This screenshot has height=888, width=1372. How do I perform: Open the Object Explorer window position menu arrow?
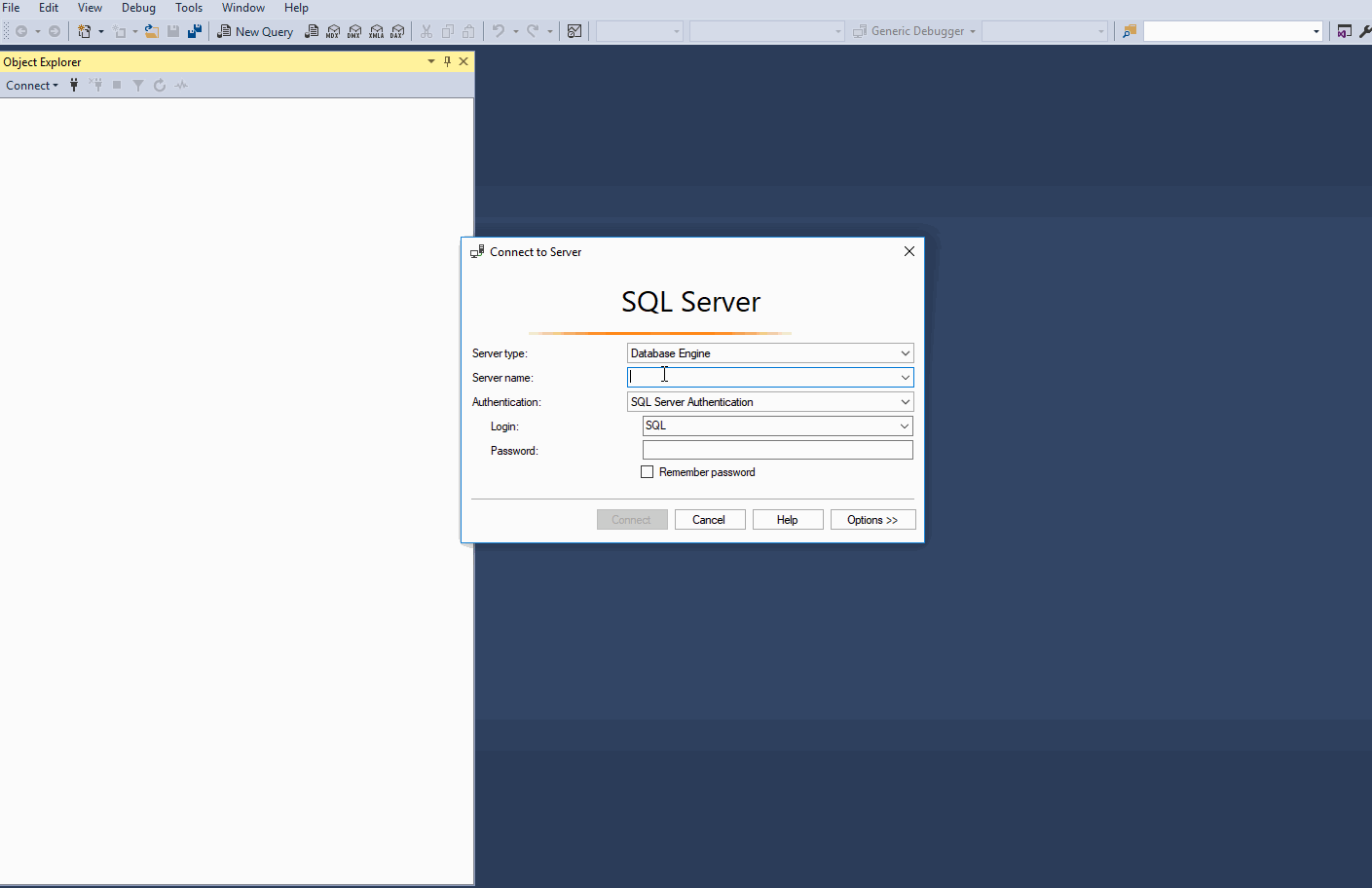click(431, 61)
